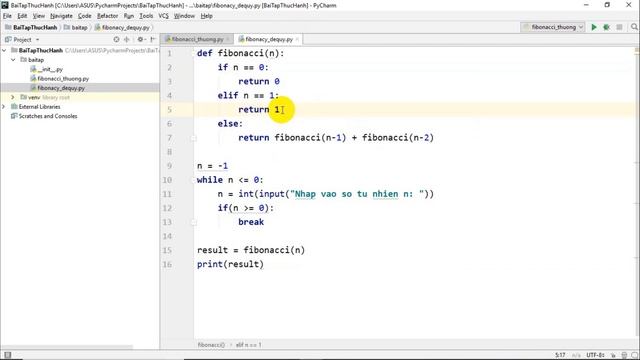
Task: Toggle fold marker on line 7
Action: coord(194,138)
